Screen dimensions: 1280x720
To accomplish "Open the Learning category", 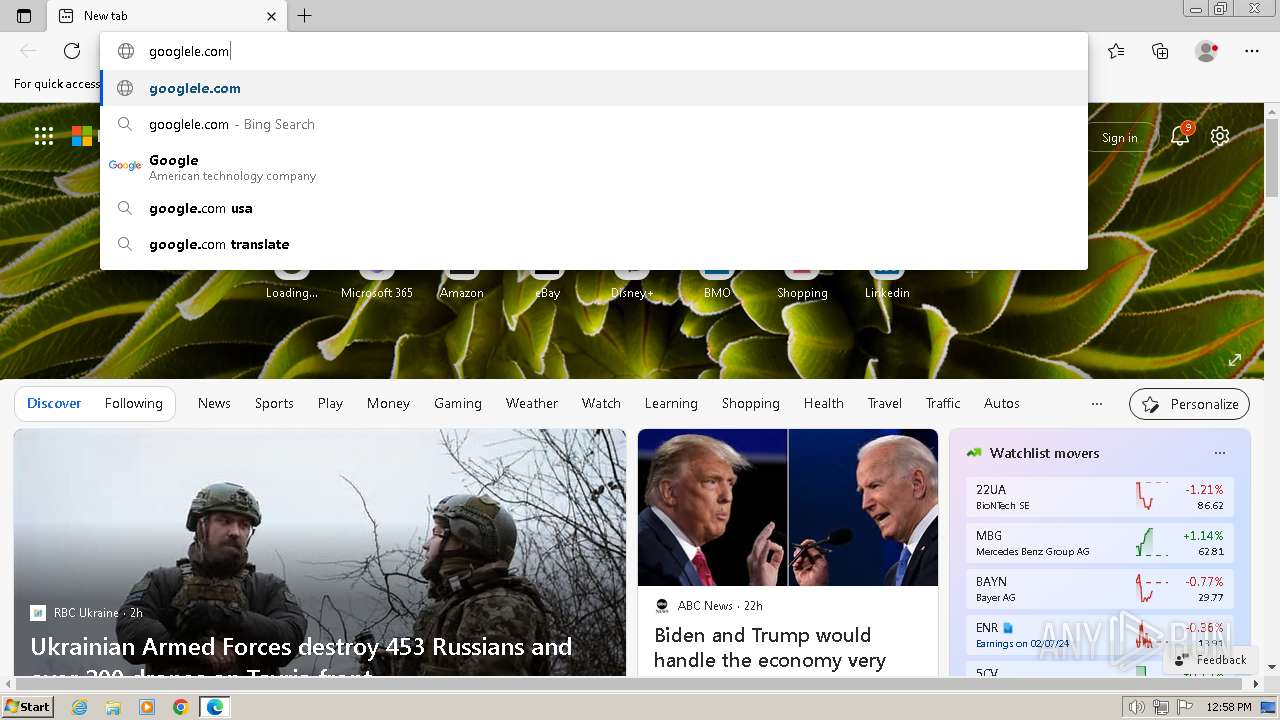I will [x=671, y=403].
